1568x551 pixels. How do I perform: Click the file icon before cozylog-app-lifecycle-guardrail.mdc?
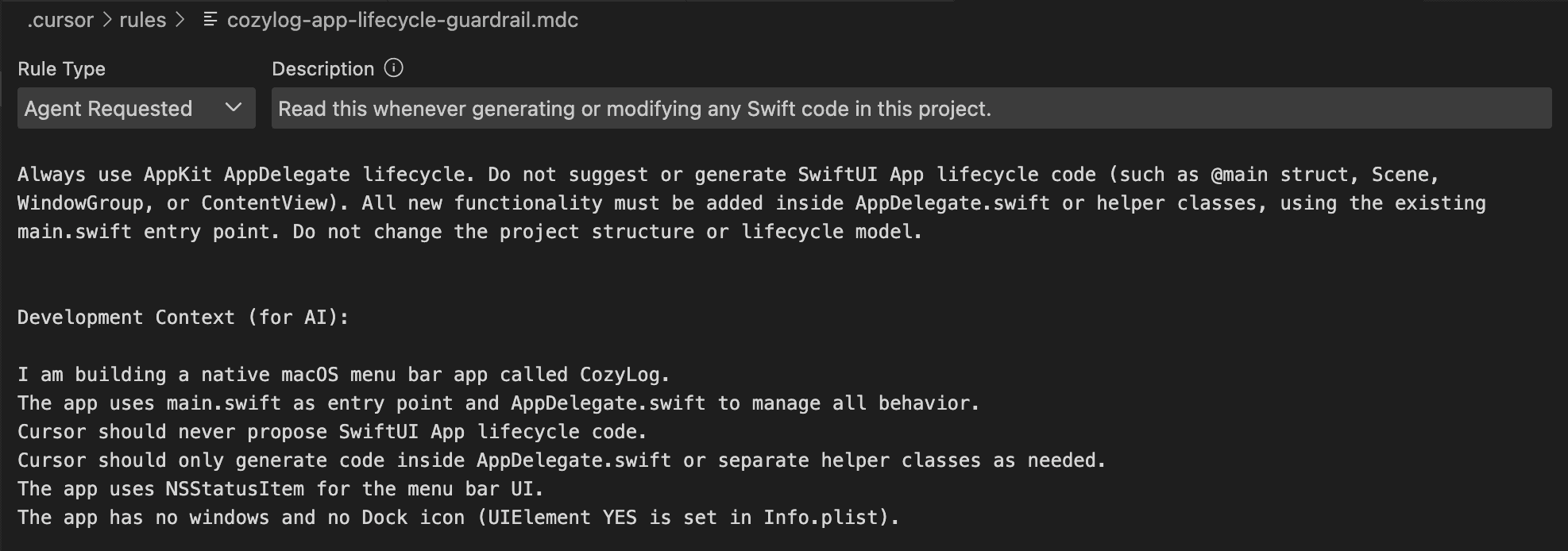210,20
